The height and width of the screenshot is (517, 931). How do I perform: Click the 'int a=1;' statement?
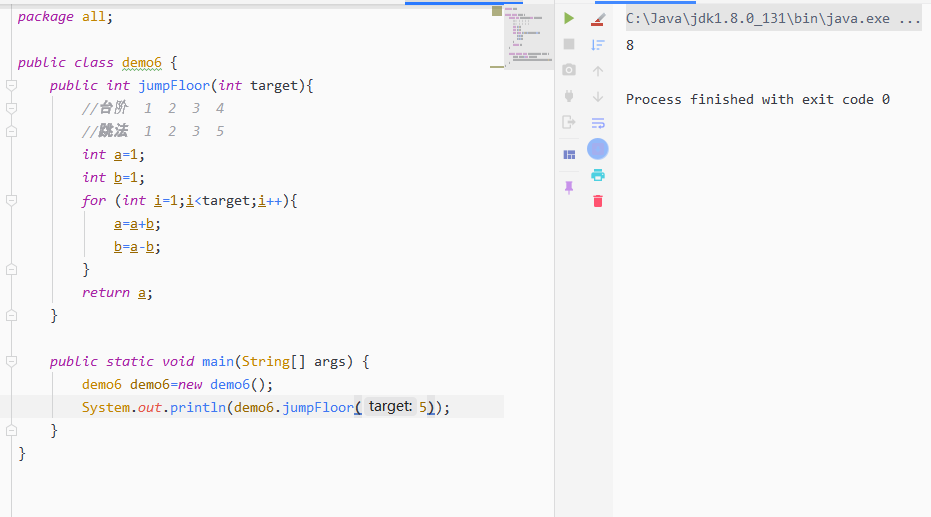[x=113, y=155]
